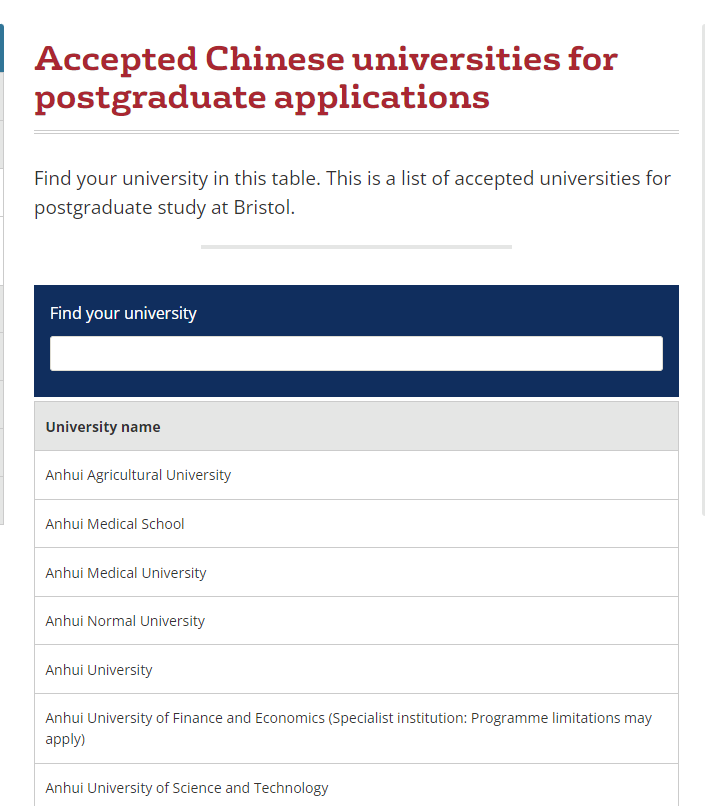705x806 pixels.
Task: Click the word Bristol in the intro
Action: 262,208
